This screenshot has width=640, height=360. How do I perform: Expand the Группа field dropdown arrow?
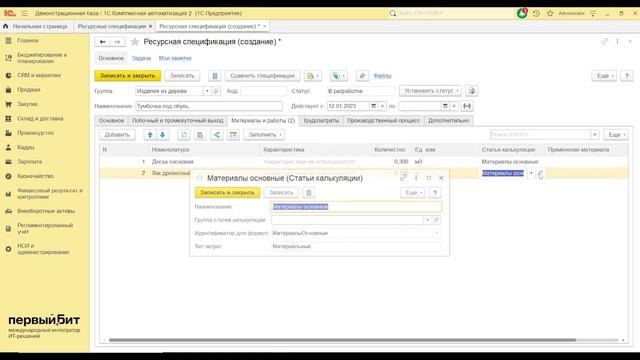pos(207,91)
